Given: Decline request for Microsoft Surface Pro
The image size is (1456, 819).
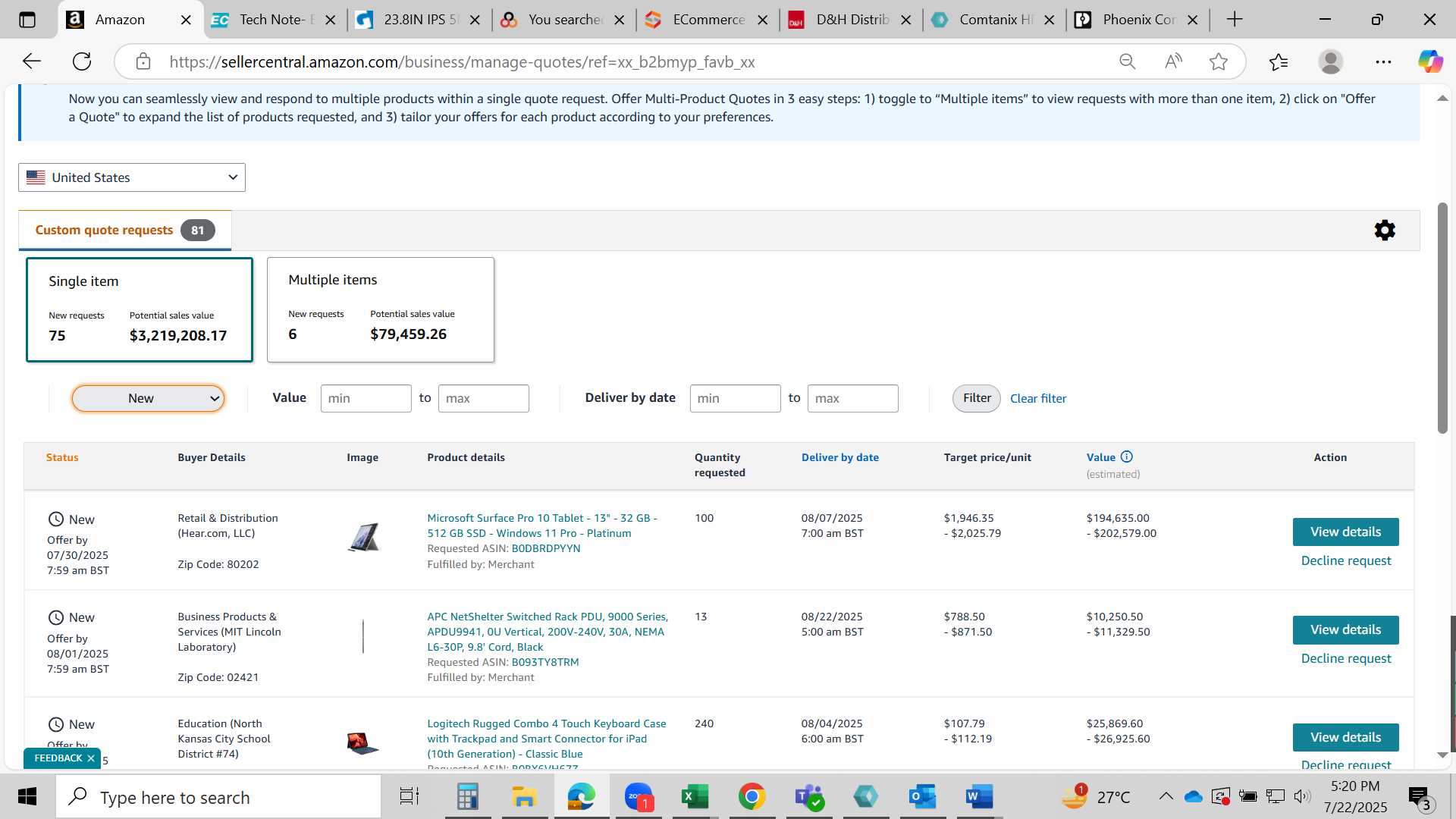Looking at the screenshot, I should 1346,561.
